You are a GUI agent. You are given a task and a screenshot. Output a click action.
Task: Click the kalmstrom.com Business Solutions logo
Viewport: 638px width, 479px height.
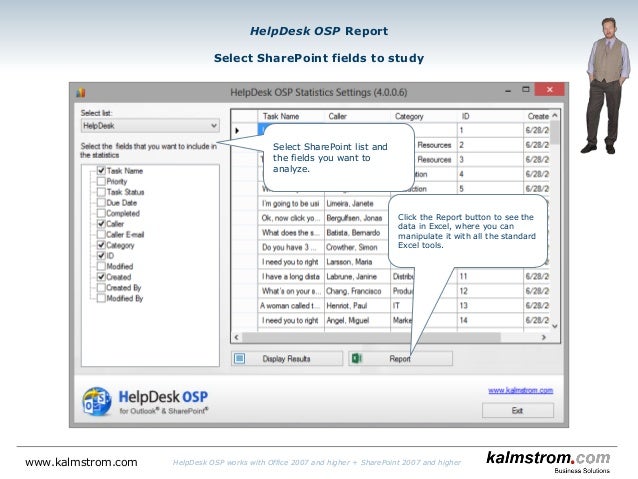point(548,462)
